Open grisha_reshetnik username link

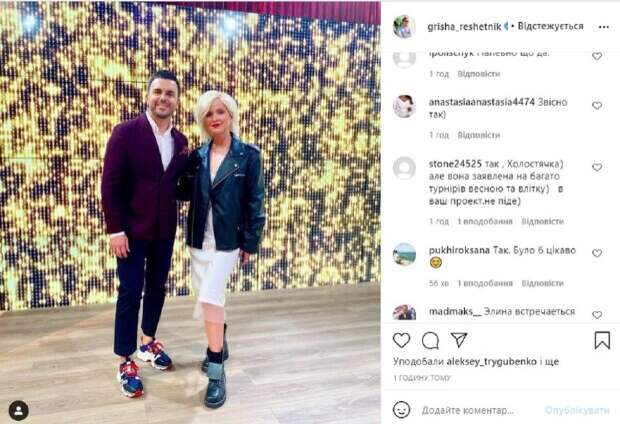(x=465, y=27)
